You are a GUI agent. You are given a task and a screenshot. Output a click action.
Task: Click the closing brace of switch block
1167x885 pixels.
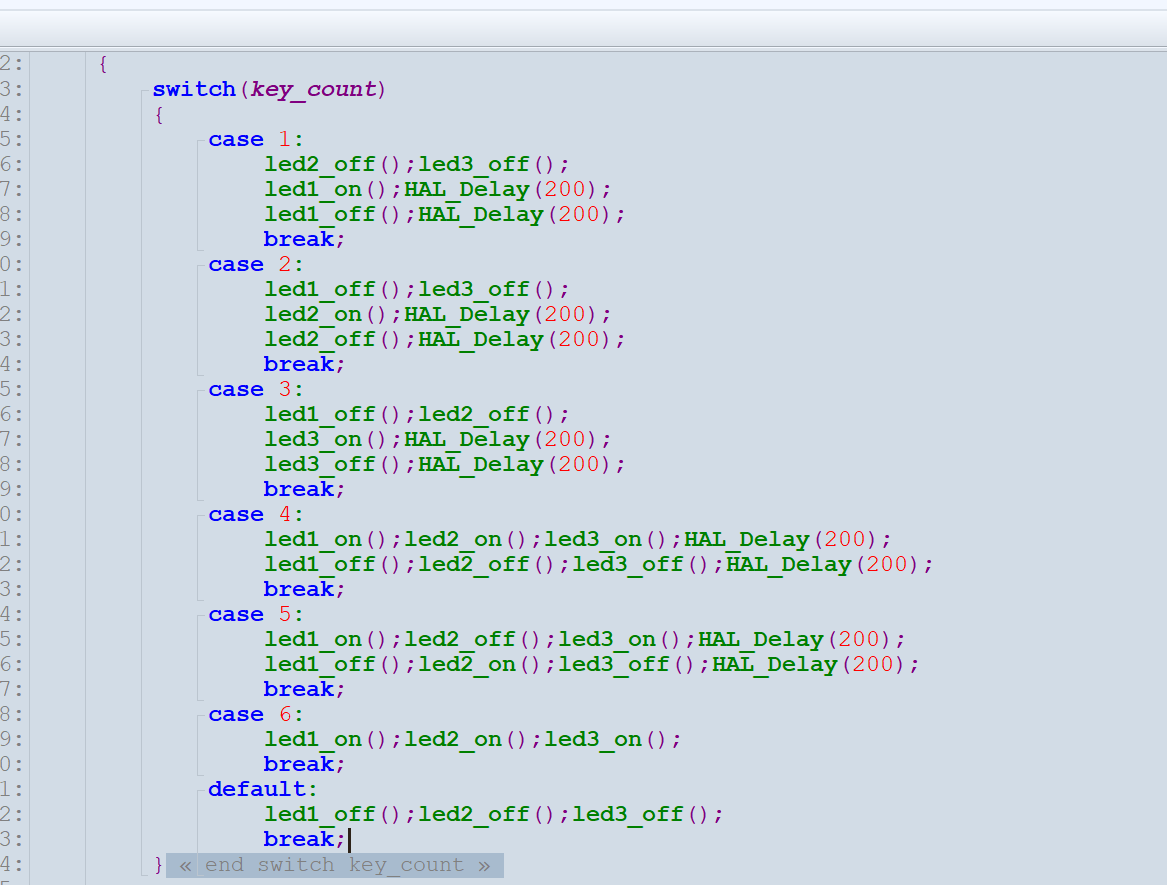tap(159, 865)
